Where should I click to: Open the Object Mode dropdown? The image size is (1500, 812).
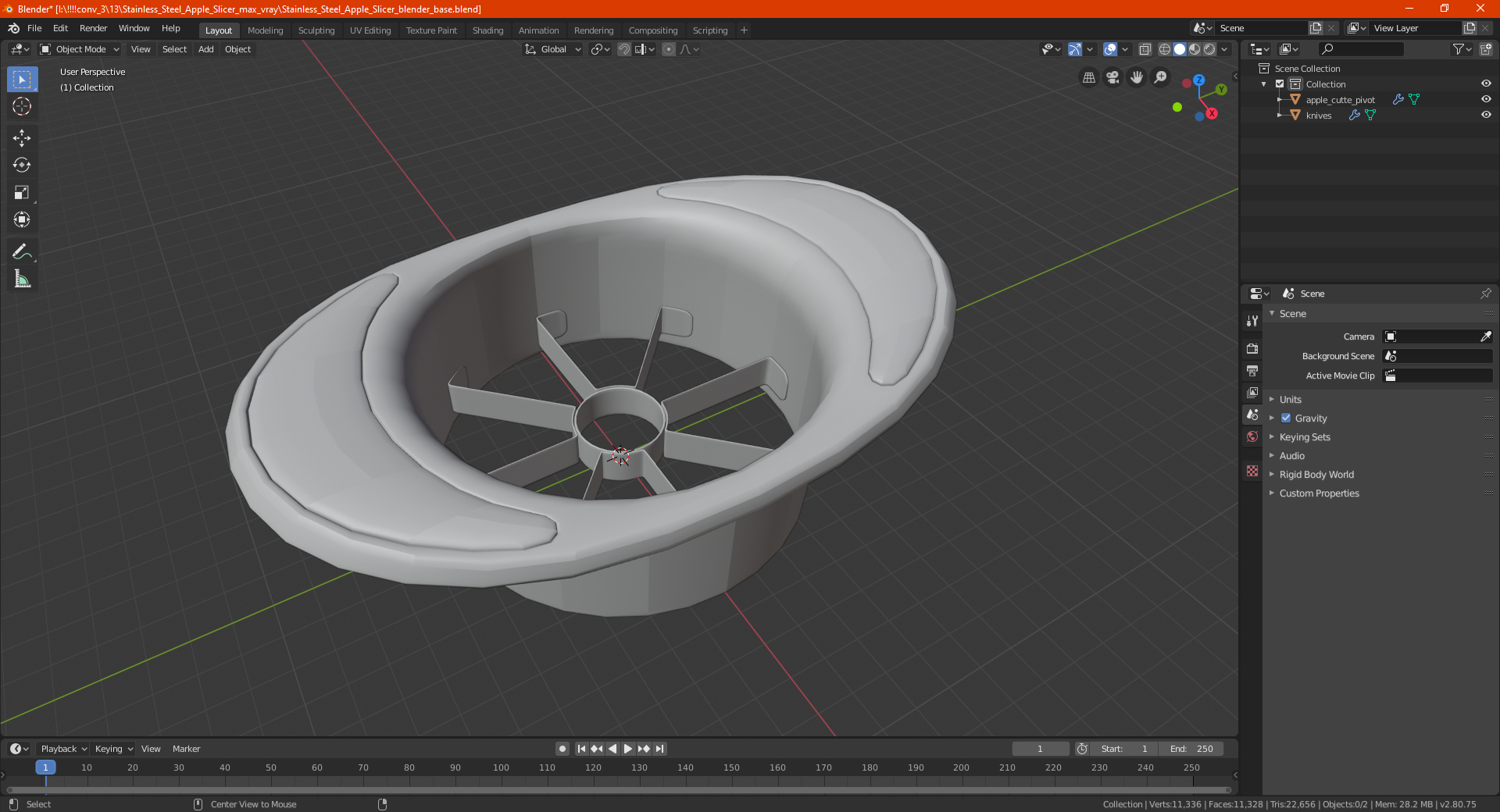(80, 49)
